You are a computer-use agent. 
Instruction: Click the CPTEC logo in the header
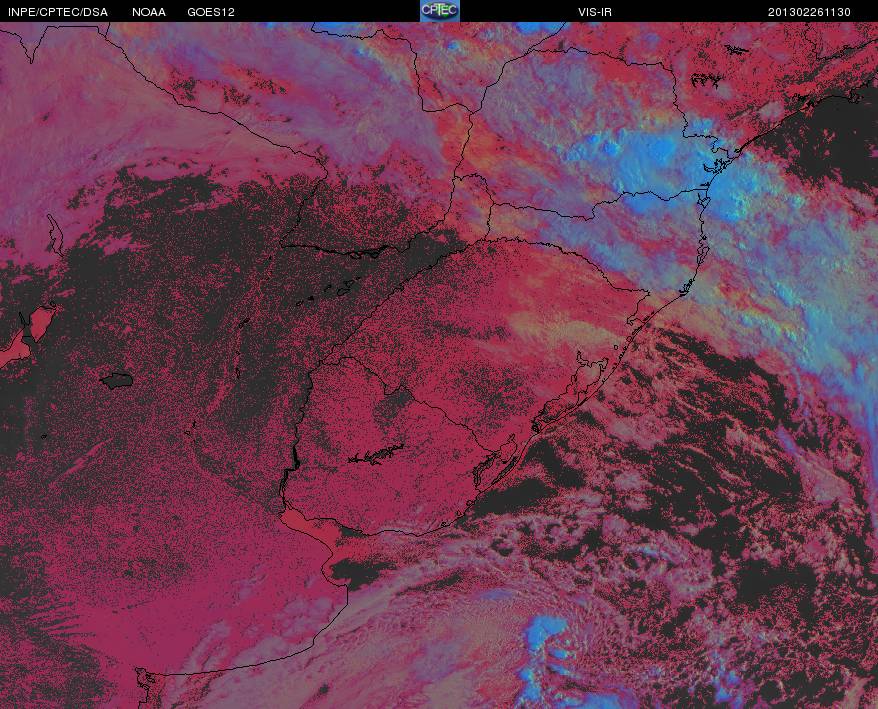(x=440, y=11)
